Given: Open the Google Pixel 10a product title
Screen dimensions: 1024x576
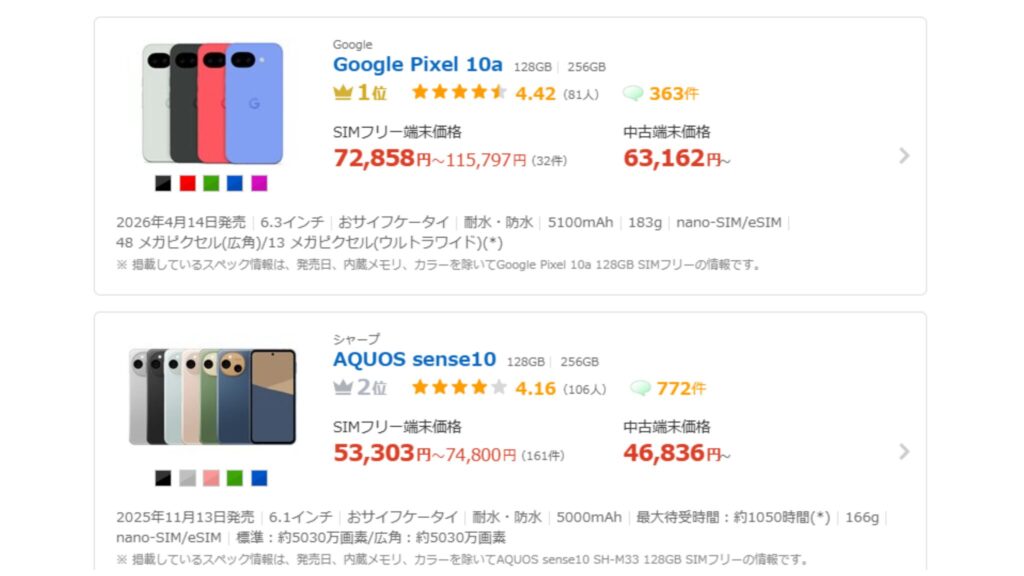Looking at the screenshot, I should 417,65.
